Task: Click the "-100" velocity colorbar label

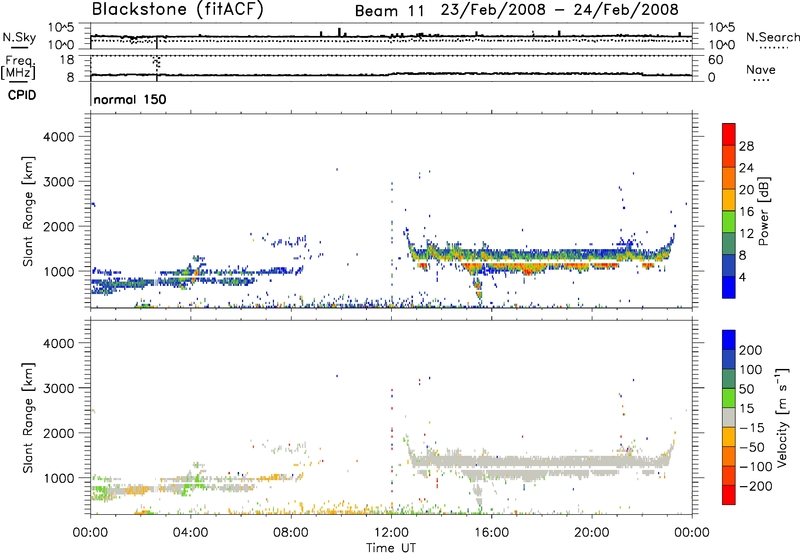Action: point(756,467)
